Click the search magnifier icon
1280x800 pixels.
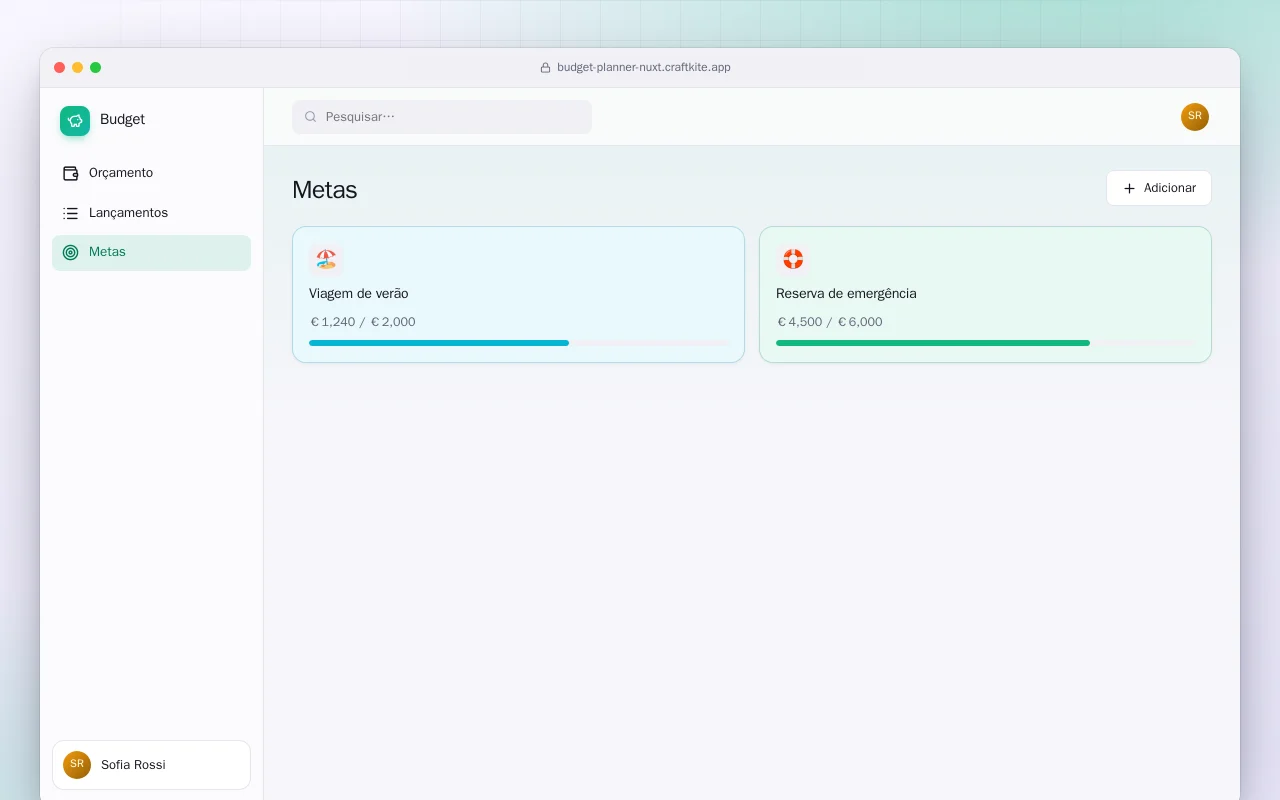click(x=311, y=117)
